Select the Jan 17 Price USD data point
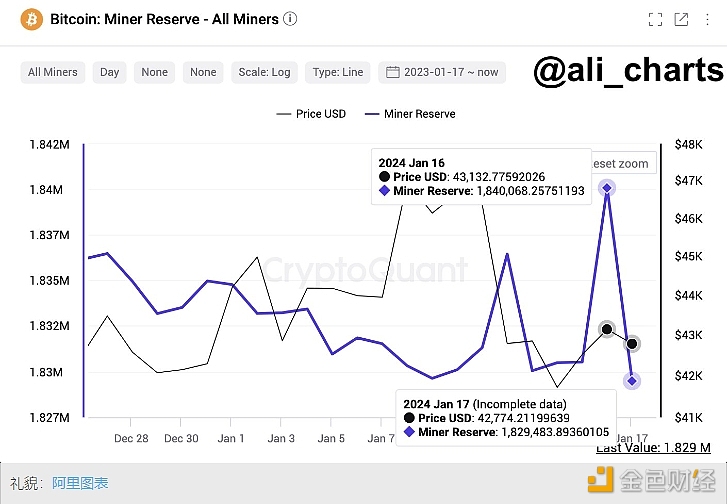This screenshot has width=727, height=504. click(x=632, y=344)
